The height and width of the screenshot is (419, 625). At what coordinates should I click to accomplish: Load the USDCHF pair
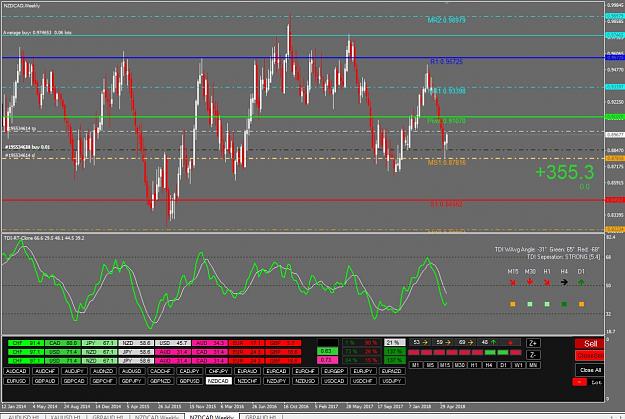[x=363, y=381]
